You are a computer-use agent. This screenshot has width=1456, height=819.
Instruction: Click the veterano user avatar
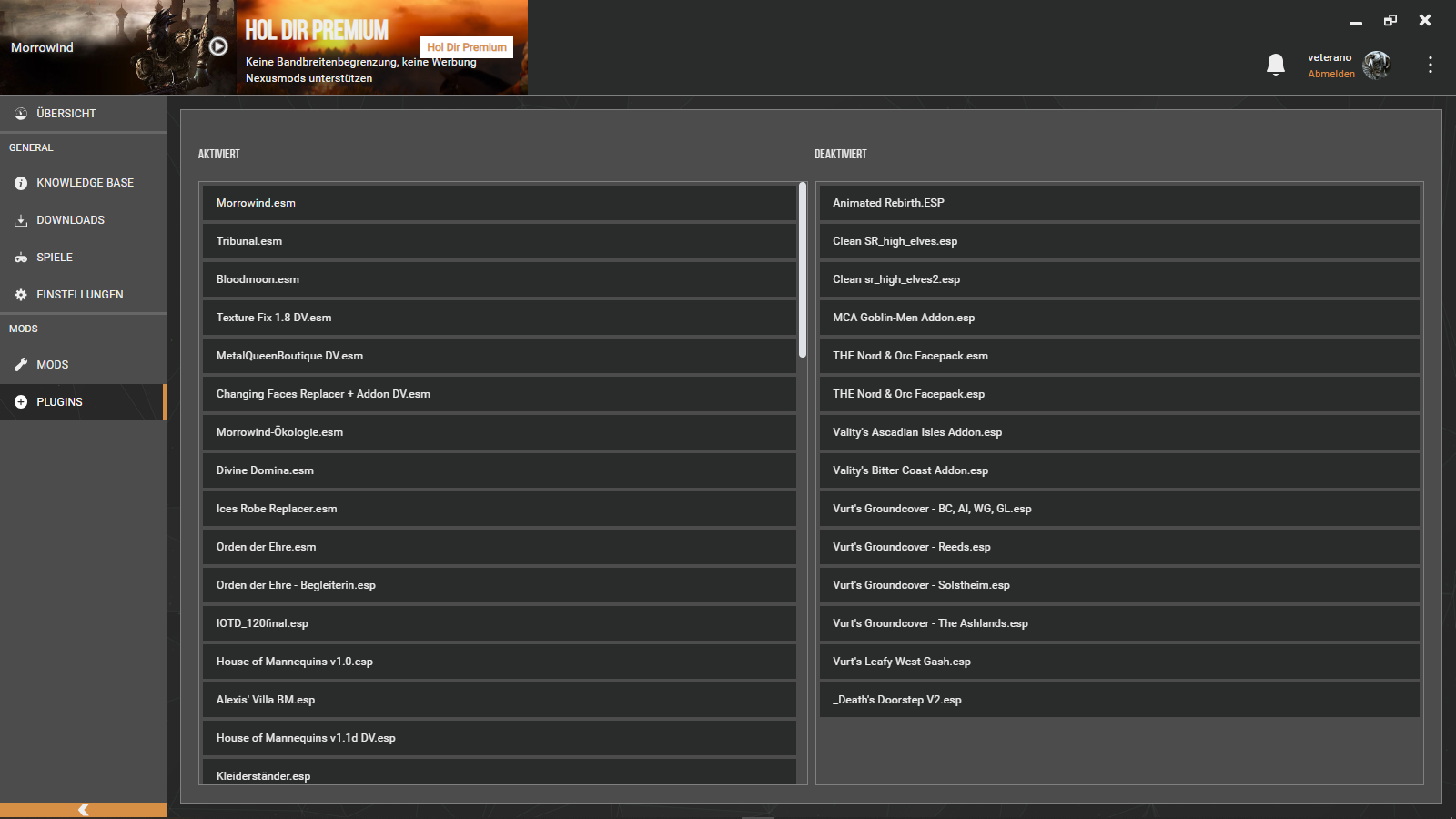click(x=1377, y=65)
